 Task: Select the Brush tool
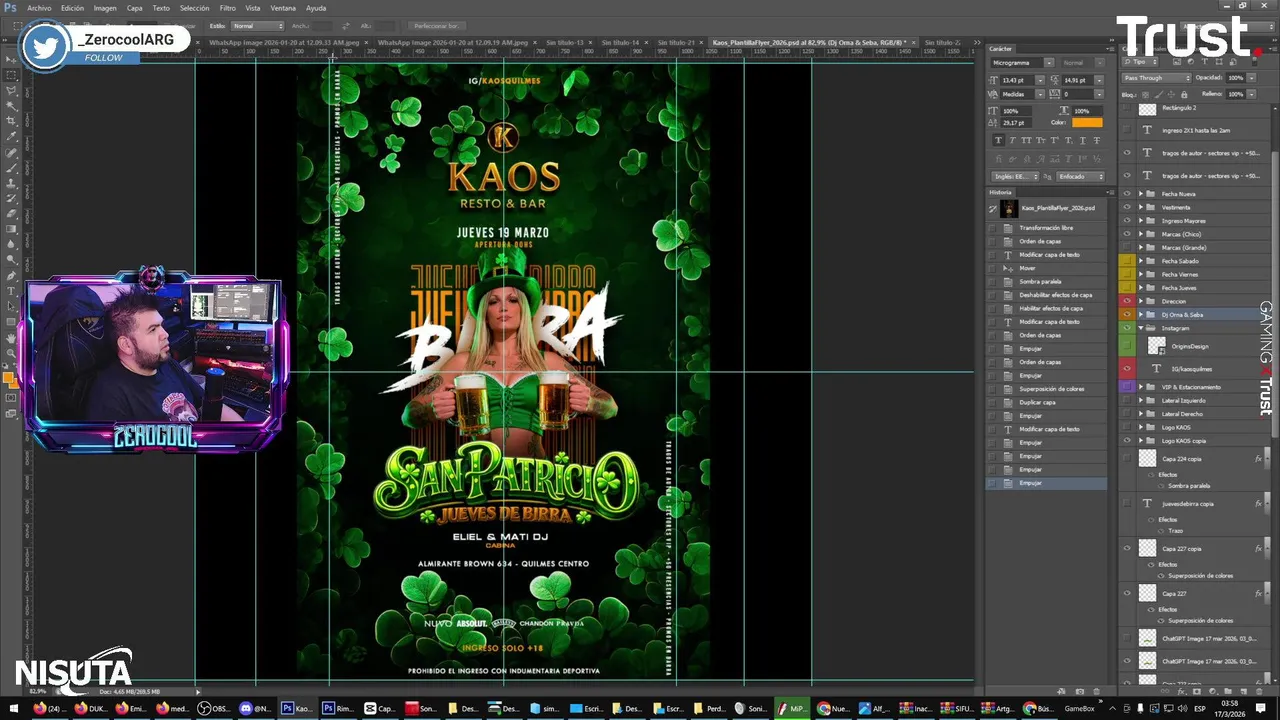(x=11, y=167)
